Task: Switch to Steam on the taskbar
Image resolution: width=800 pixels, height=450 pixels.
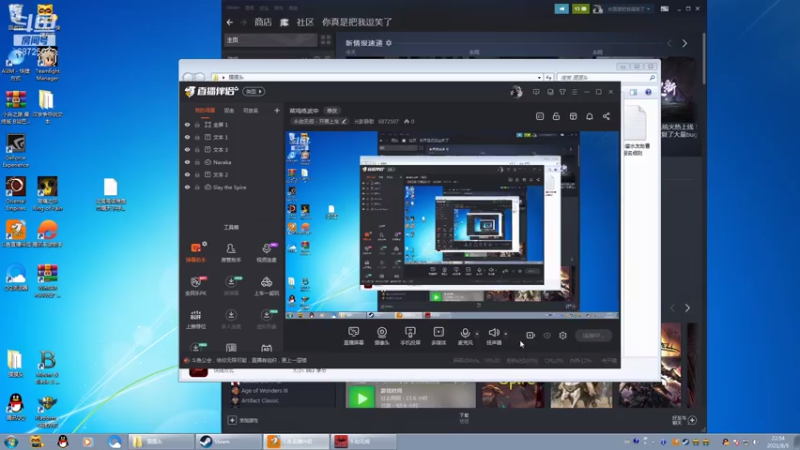Action: click(x=228, y=441)
